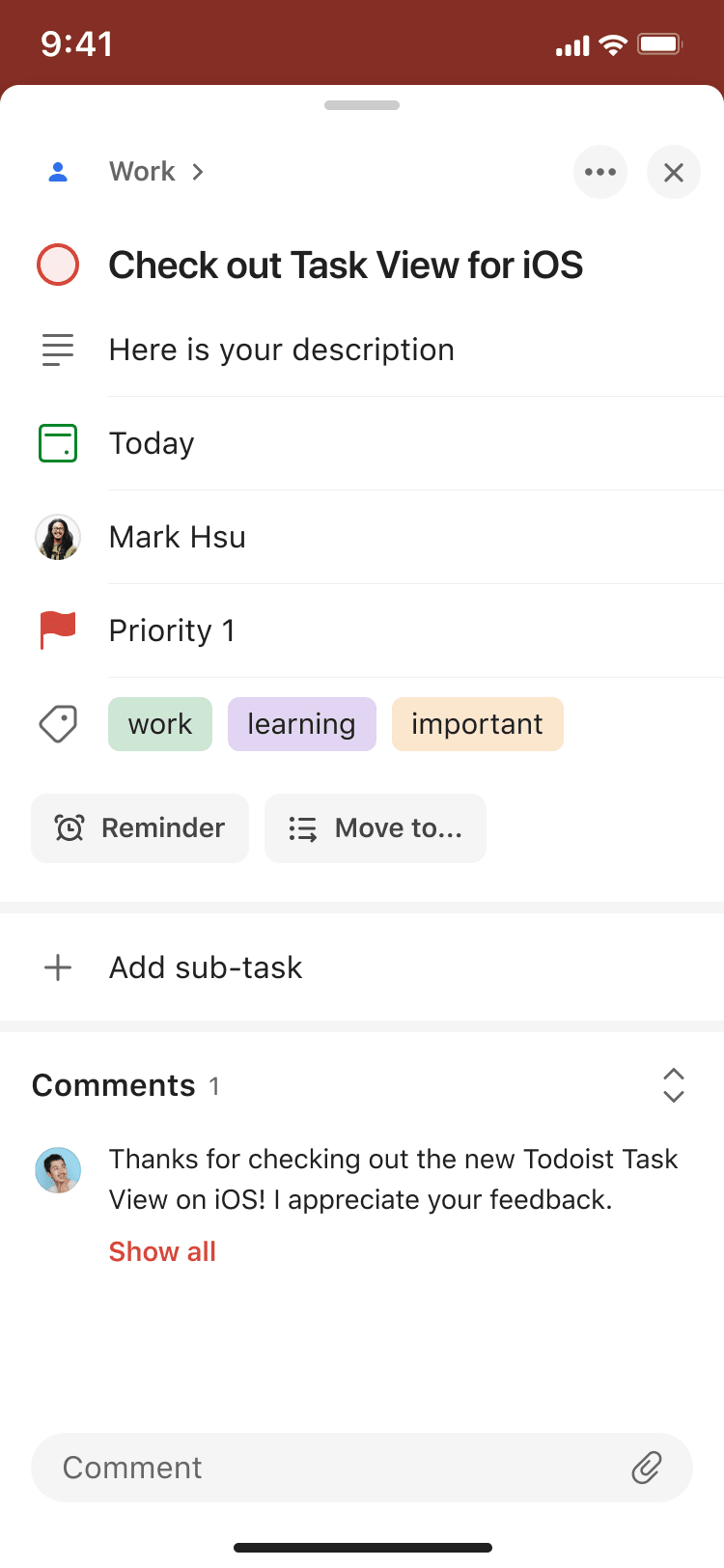This screenshot has width=724, height=1568.
Task: Tap the 'important' label chip
Action: (477, 723)
